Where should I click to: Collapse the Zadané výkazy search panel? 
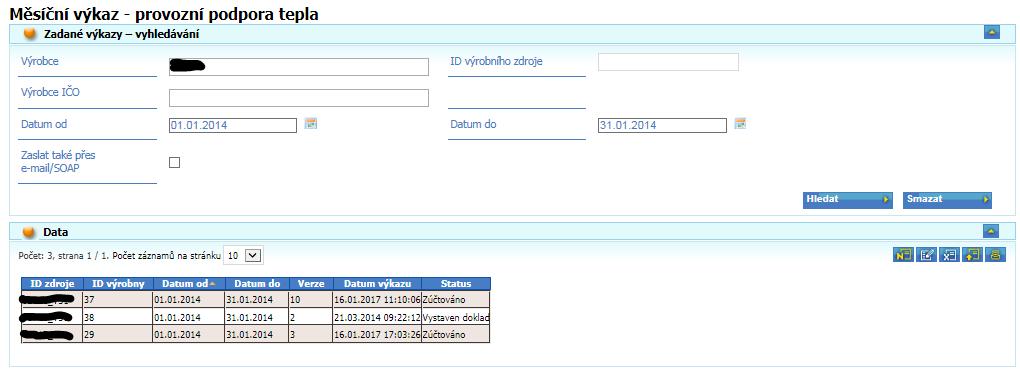click(x=991, y=33)
